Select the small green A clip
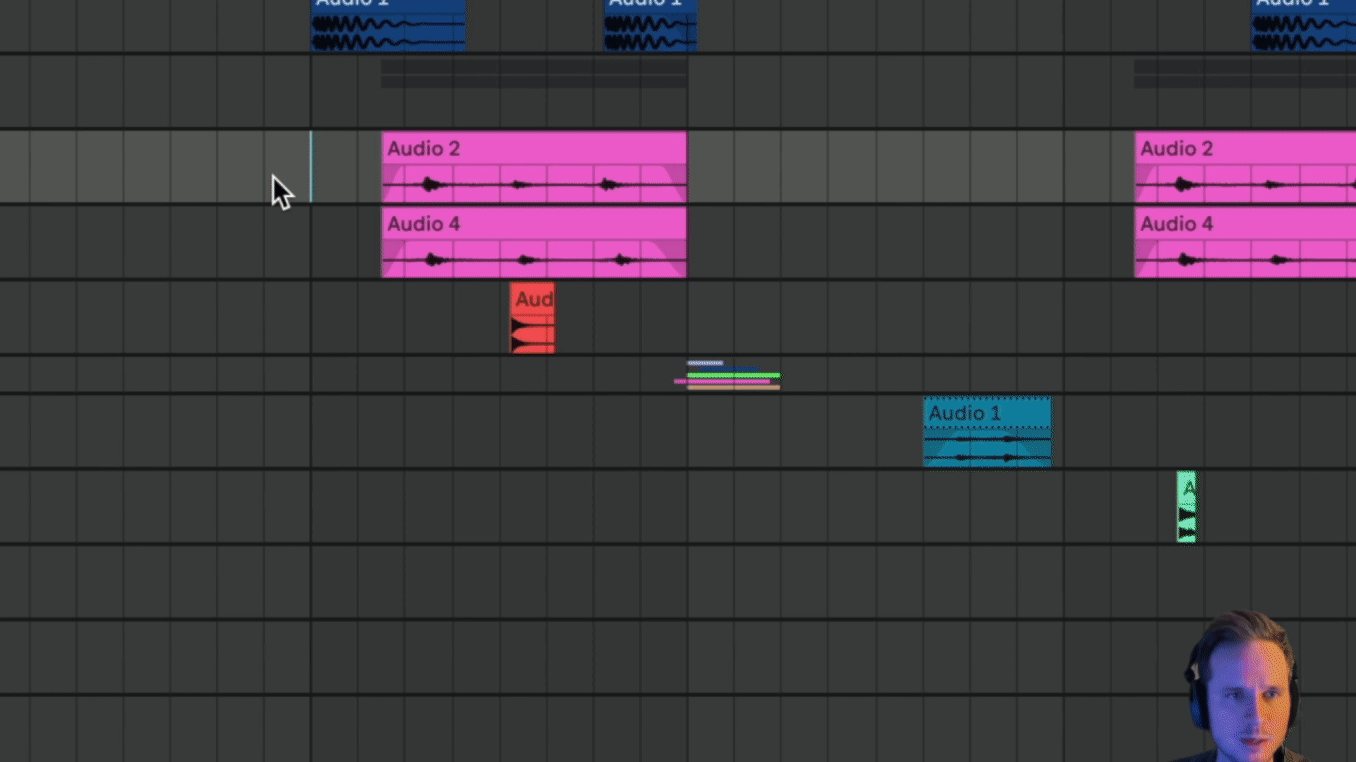Screen dimensions: 1356x762 pos(1186,507)
